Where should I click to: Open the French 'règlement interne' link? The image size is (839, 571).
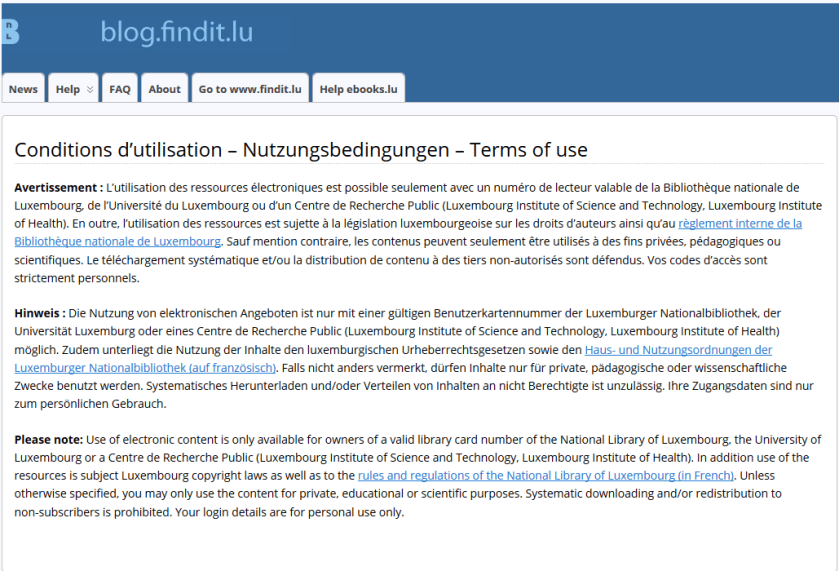[739, 223]
